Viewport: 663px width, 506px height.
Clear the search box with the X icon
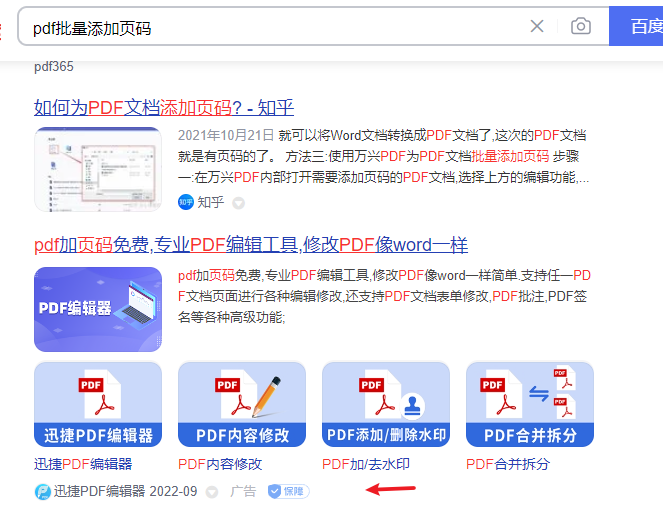tap(537, 26)
